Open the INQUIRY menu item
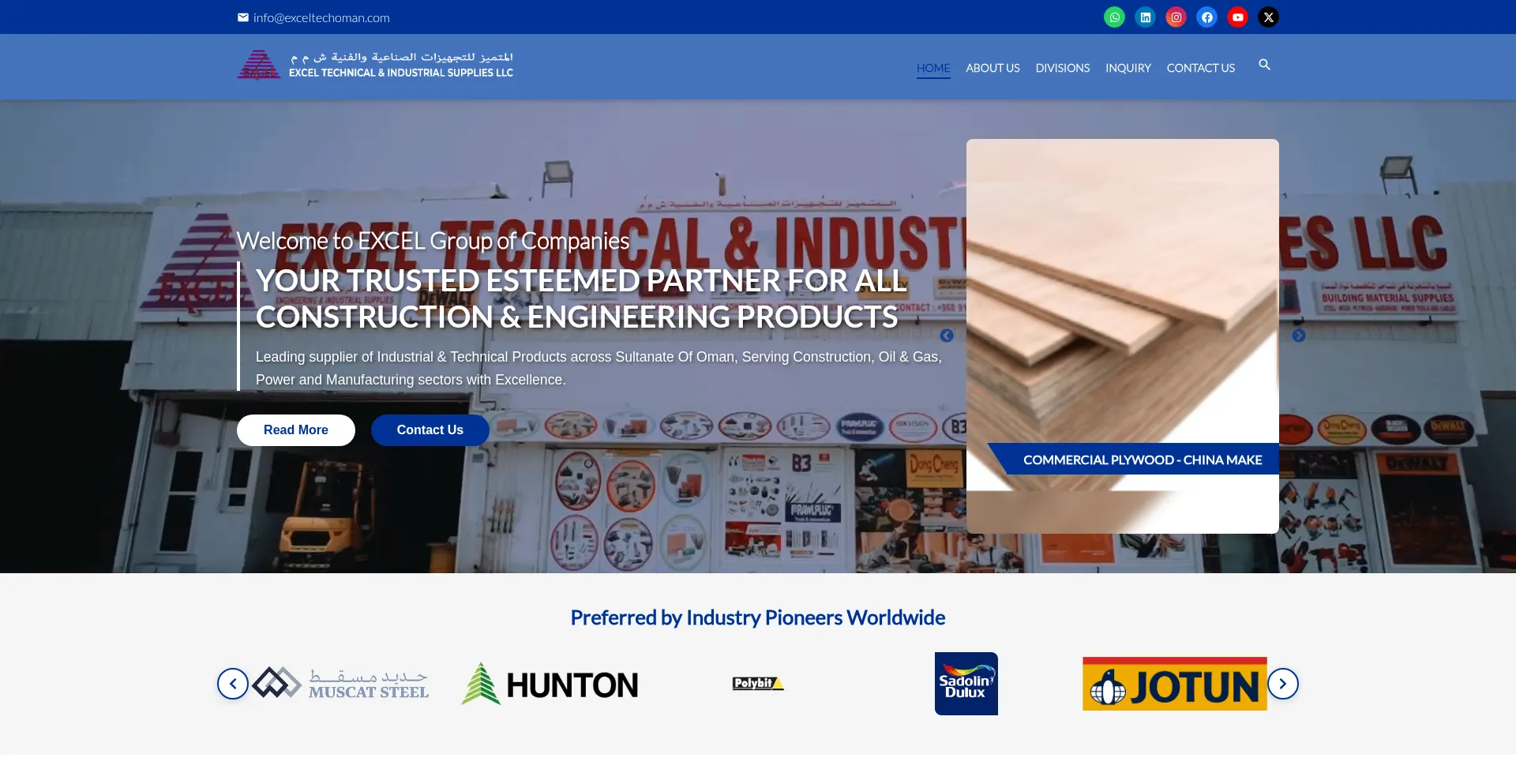This screenshot has width=1516, height=784. (1128, 68)
